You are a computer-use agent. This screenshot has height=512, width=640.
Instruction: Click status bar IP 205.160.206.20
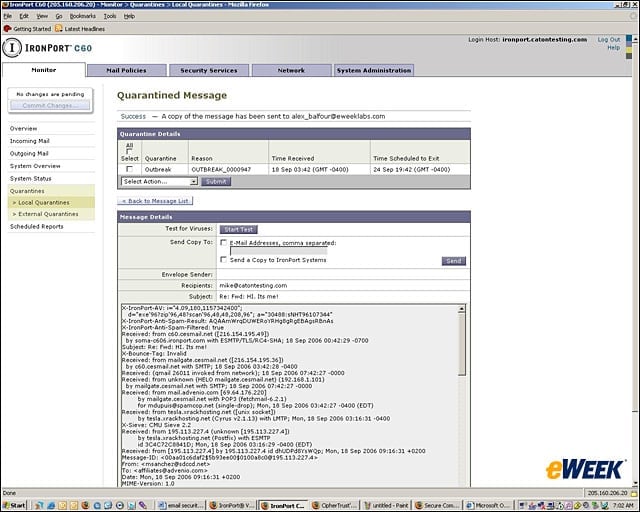pos(607,493)
